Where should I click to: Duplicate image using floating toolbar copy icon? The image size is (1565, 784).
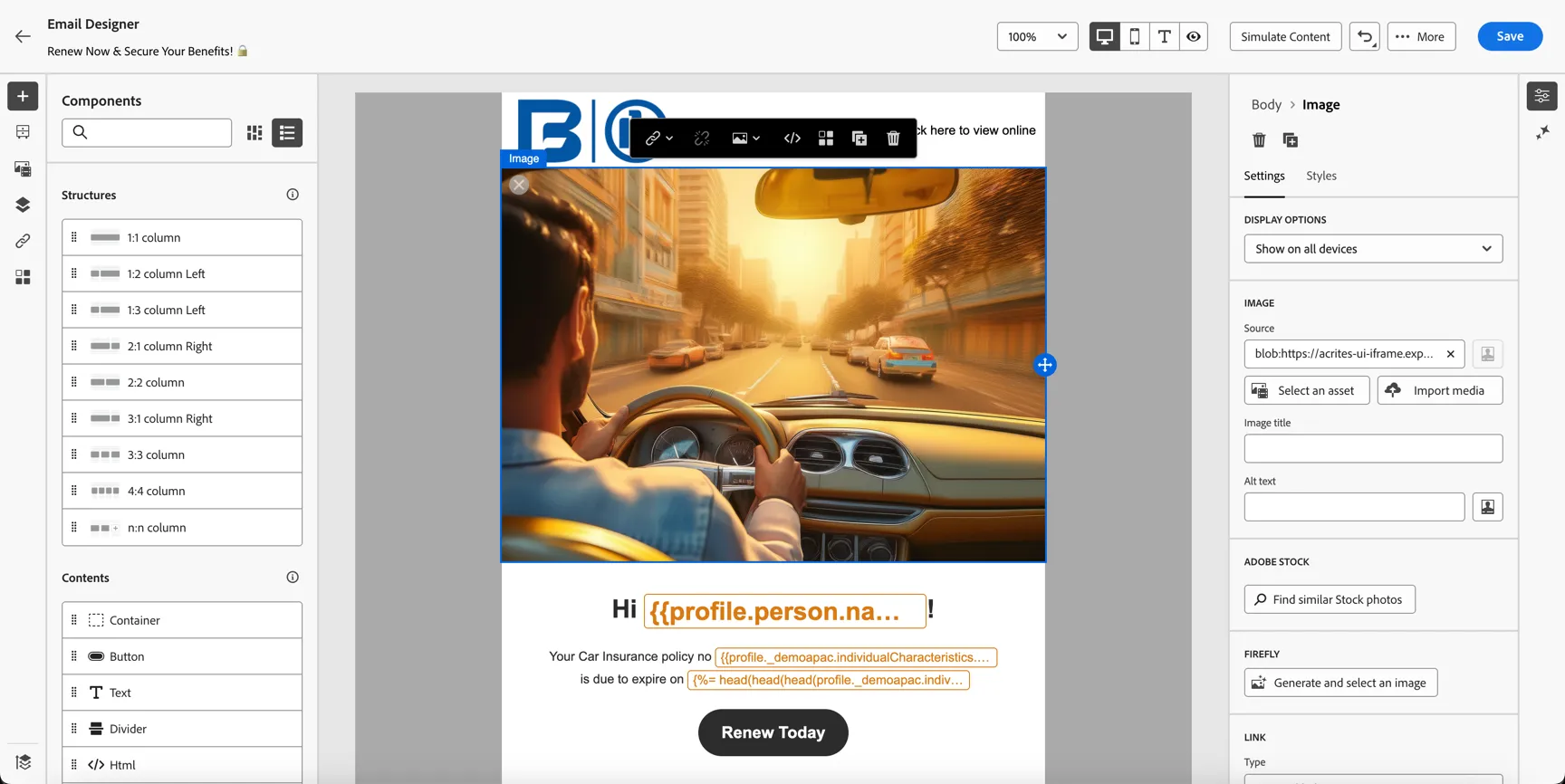(x=859, y=139)
